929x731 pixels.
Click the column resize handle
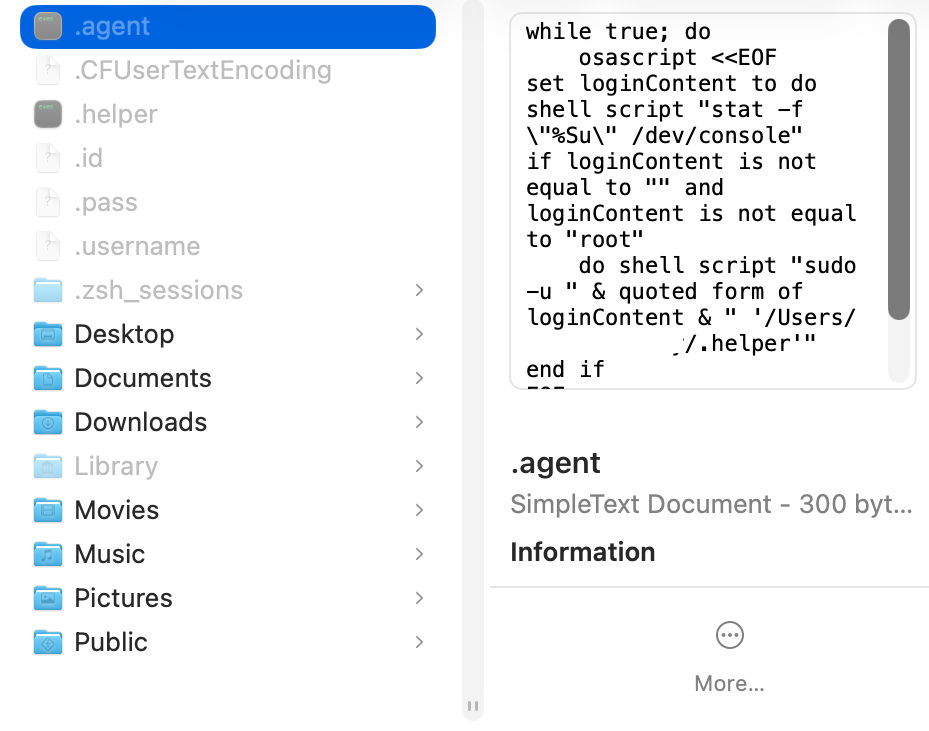[x=473, y=706]
